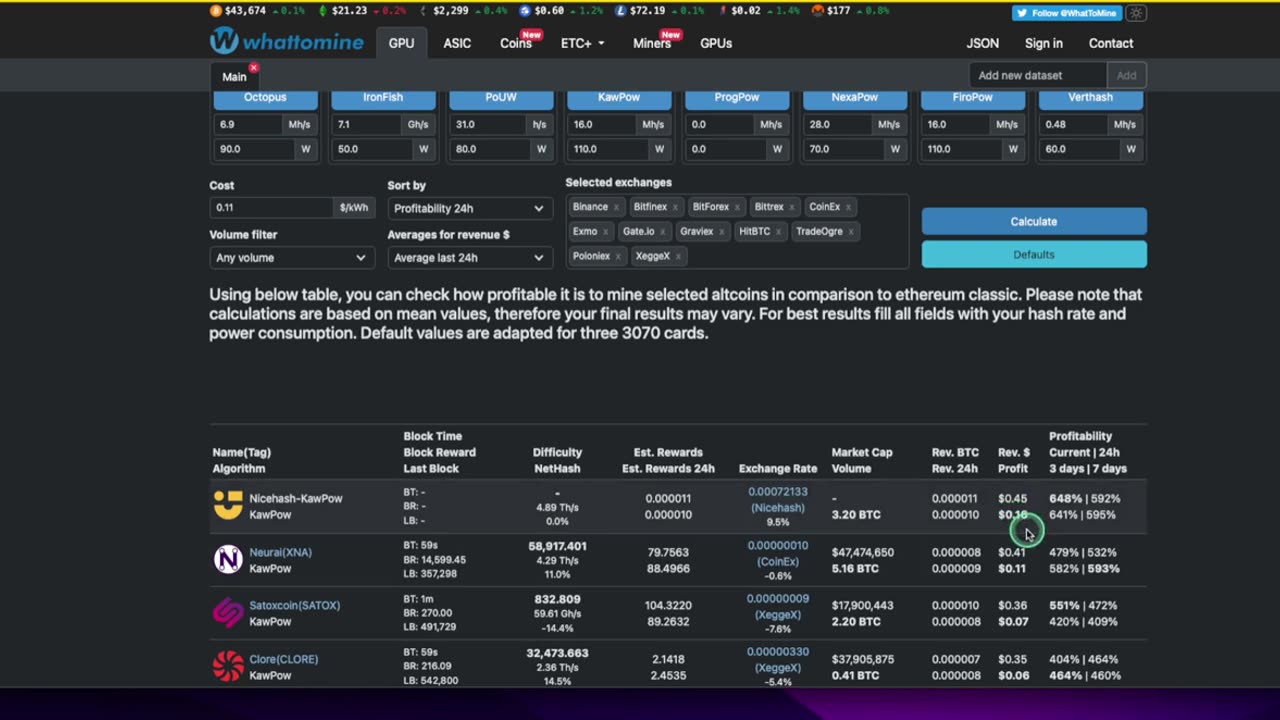
Task: Click the Calculate button
Action: pos(1034,221)
